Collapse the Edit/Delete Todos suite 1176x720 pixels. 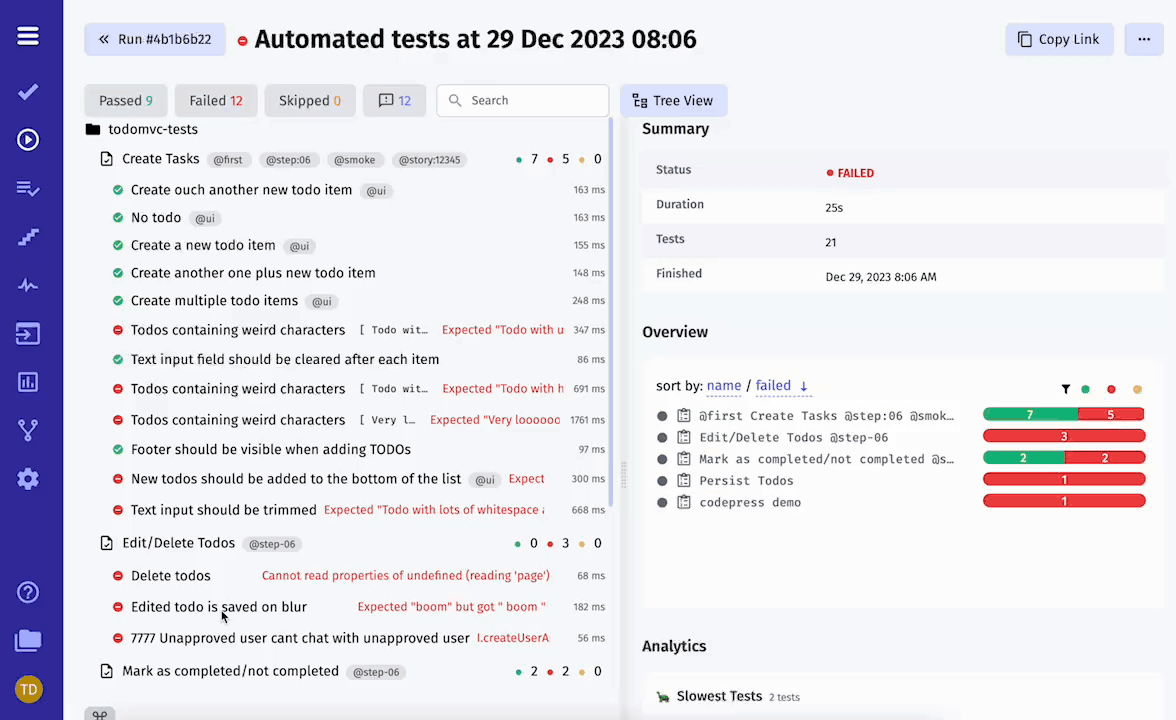(178, 543)
